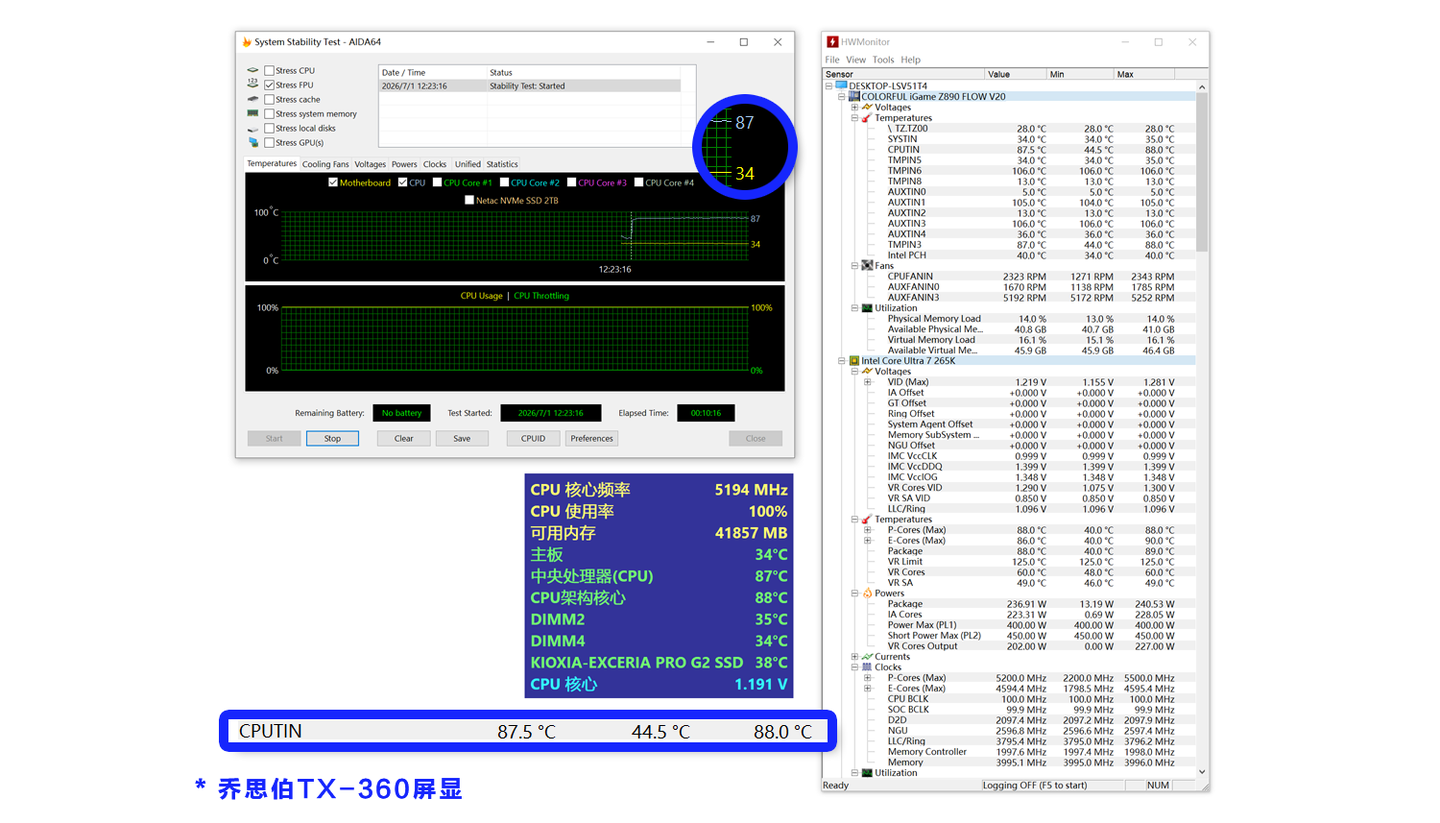
Task: Click the HWMonitor scrollbar down arrow
Action: 1202,773
